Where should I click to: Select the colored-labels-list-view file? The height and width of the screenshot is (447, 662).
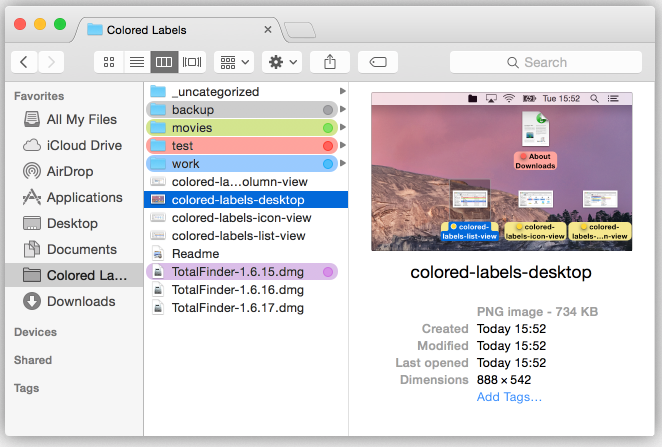pos(246,236)
